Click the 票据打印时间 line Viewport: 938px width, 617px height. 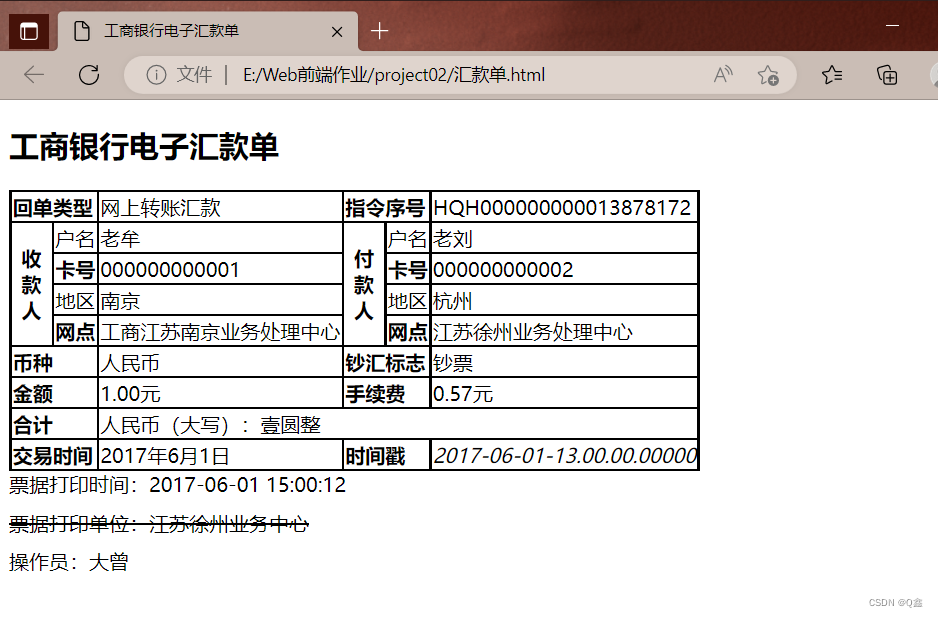click(x=178, y=485)
